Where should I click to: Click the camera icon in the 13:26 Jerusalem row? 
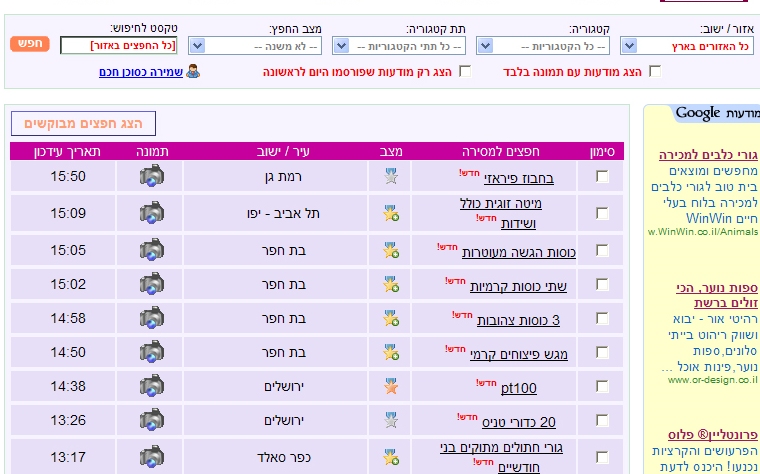151,421
